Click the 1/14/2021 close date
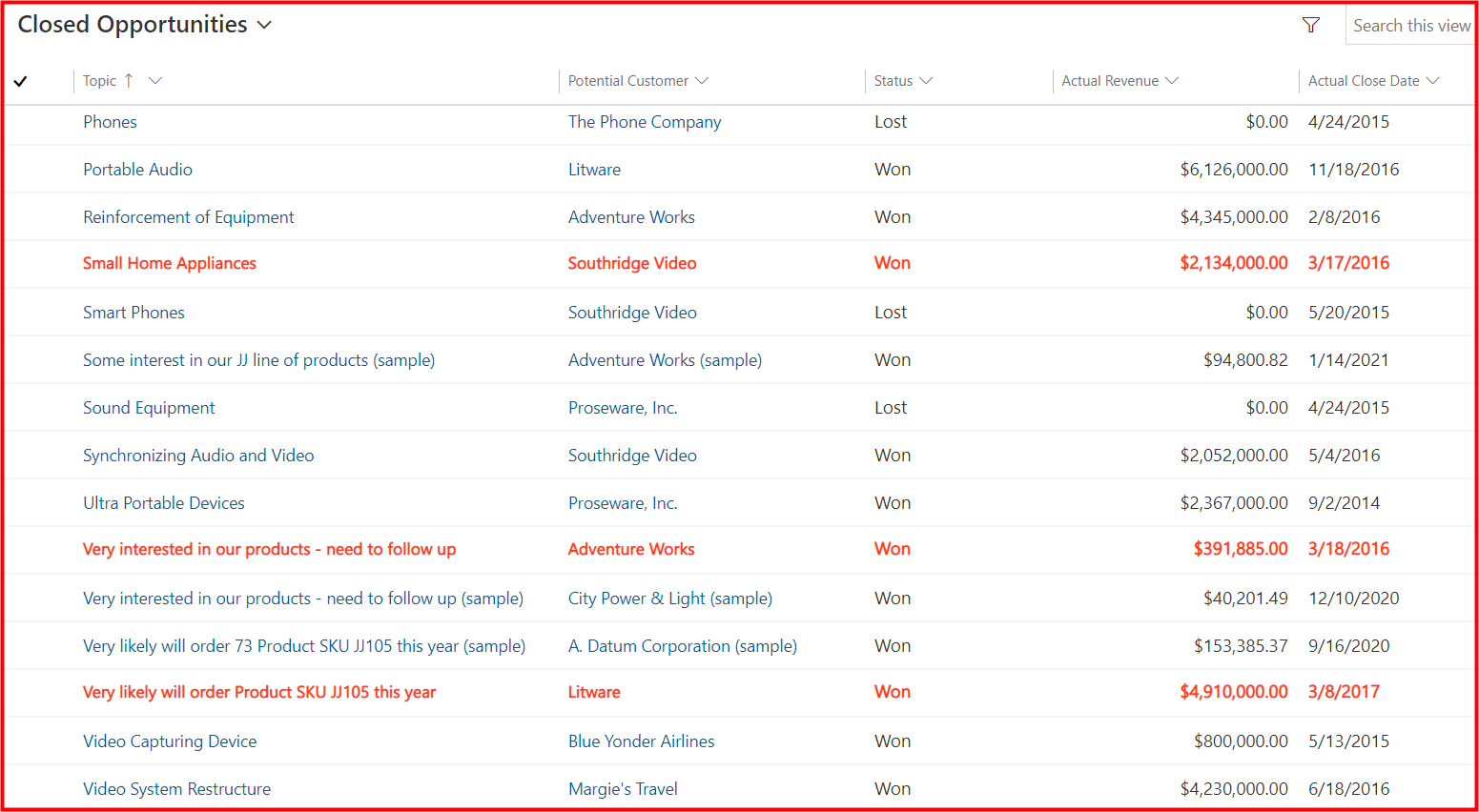 [1348, 360]
